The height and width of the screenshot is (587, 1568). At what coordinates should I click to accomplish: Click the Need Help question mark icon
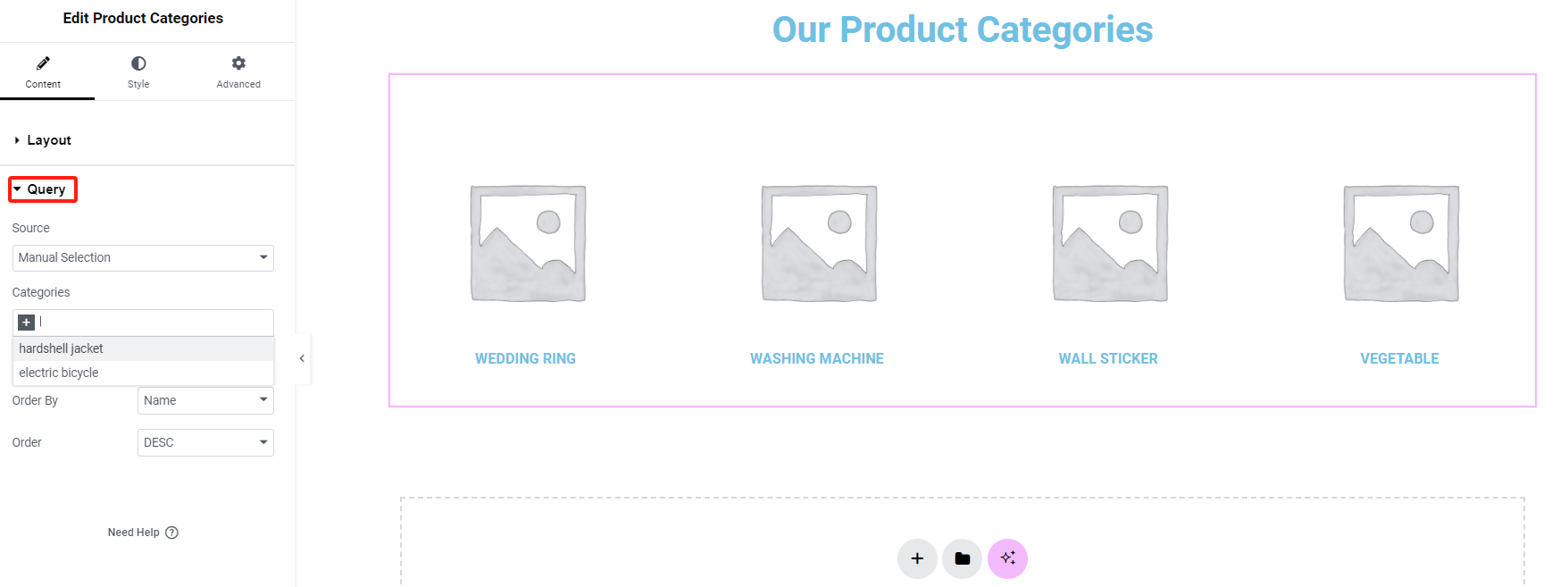171,532
